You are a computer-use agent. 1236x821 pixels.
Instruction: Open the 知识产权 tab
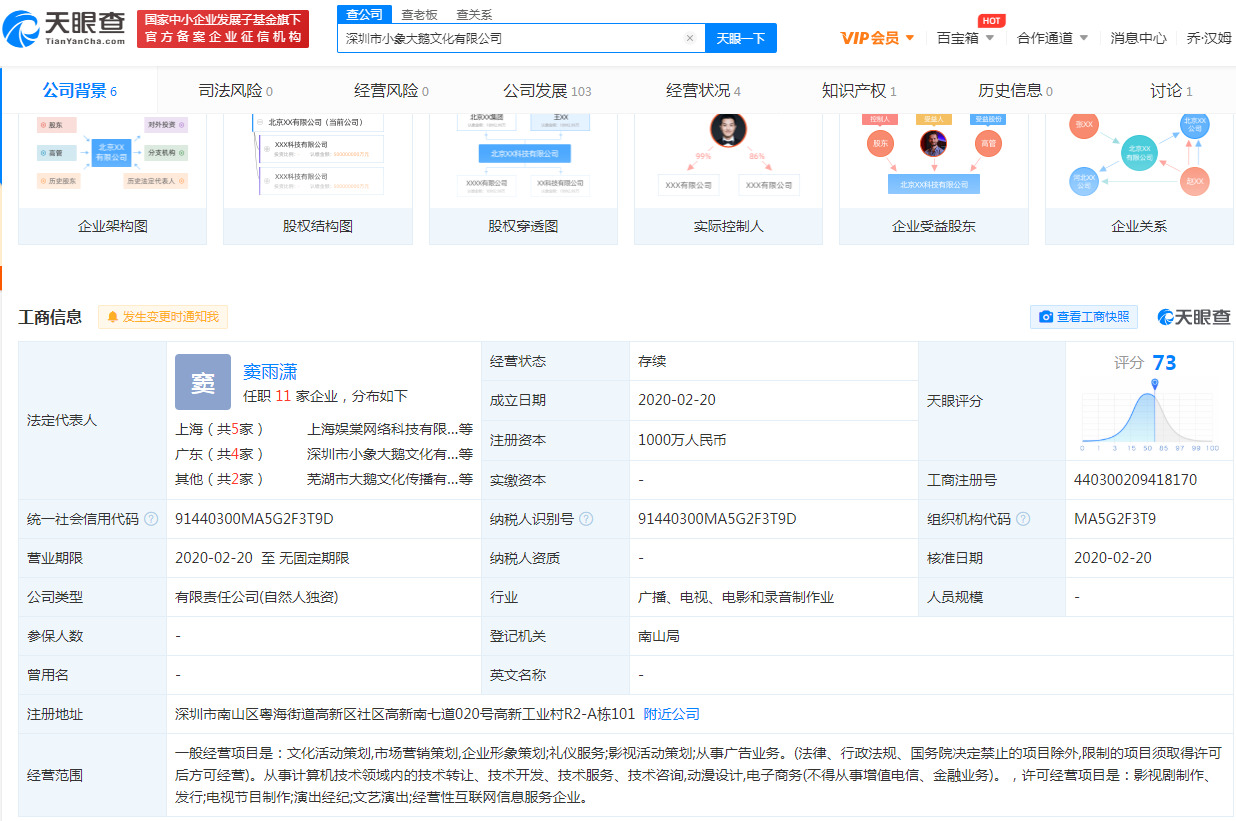(859, 91)
